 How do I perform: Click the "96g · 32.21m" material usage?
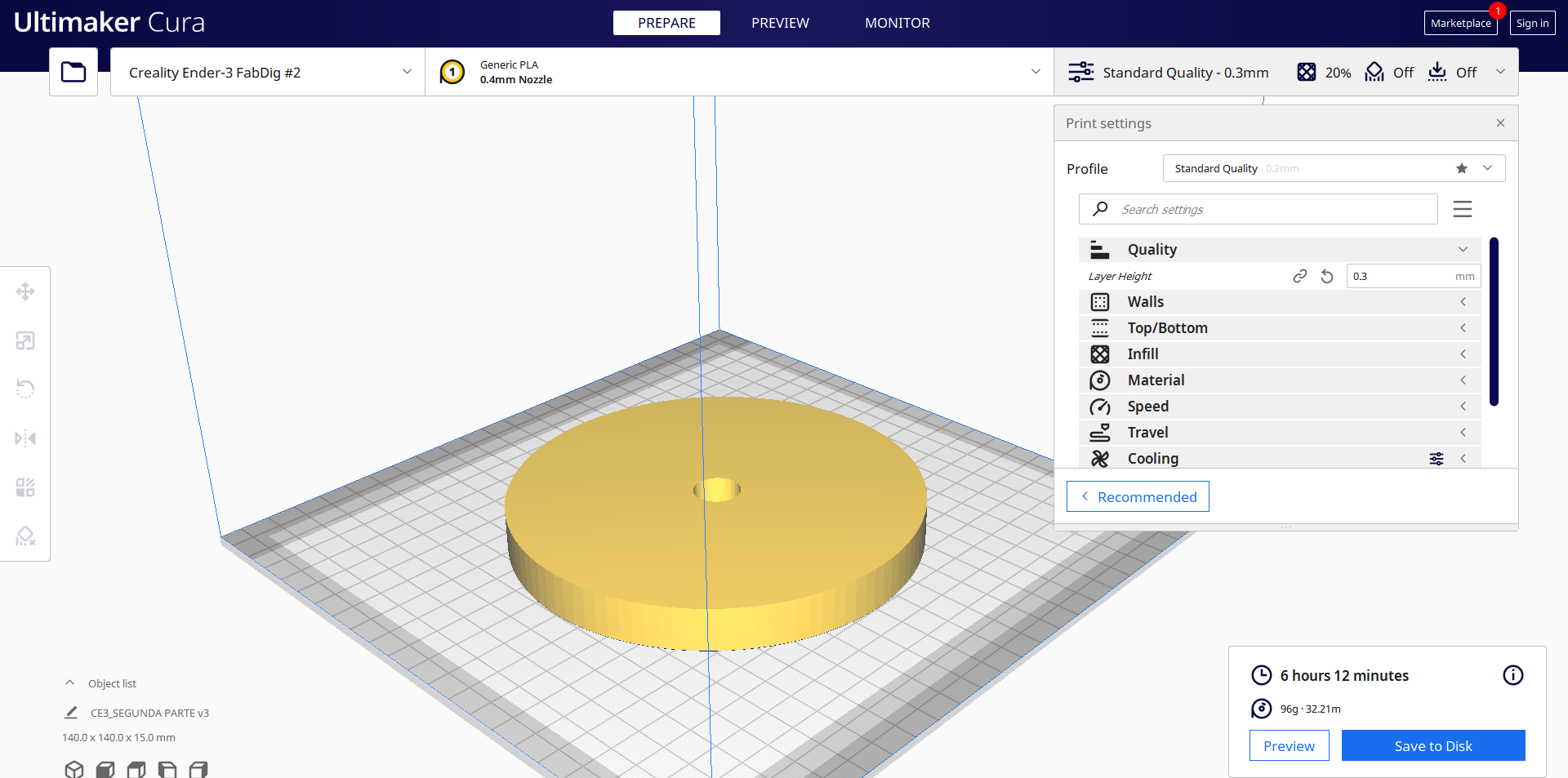(1310, 709)
